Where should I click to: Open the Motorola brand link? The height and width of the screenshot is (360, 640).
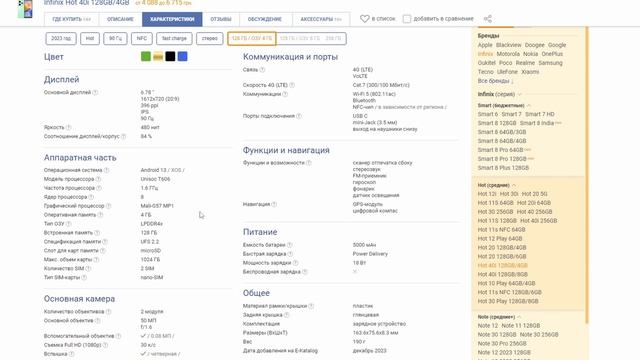click(508, 54)
